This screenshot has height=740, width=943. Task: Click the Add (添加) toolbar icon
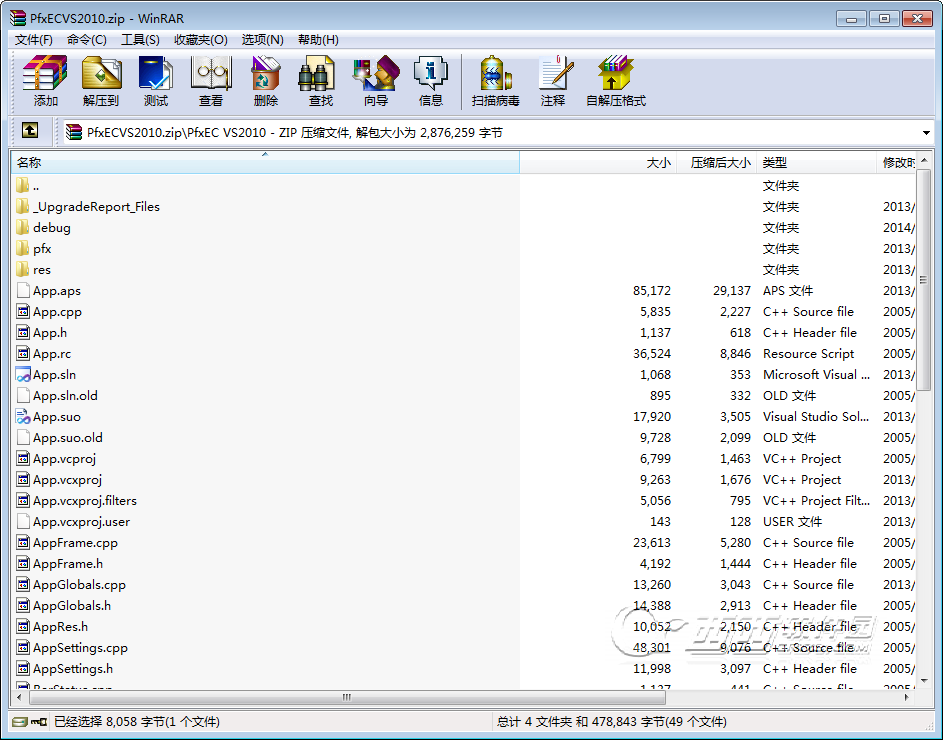point(45,73)
